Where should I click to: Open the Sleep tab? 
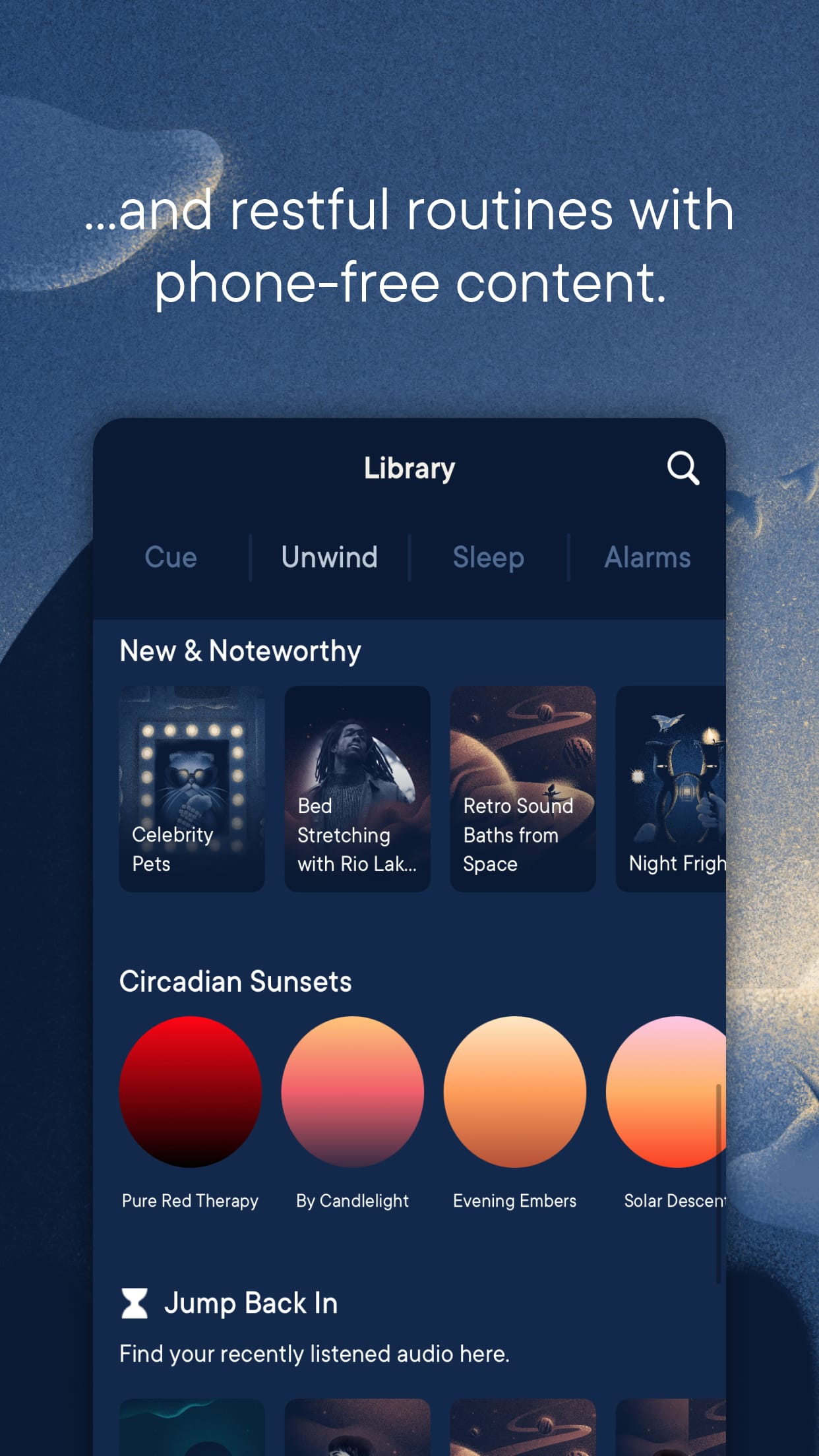(x=489, y=558)
